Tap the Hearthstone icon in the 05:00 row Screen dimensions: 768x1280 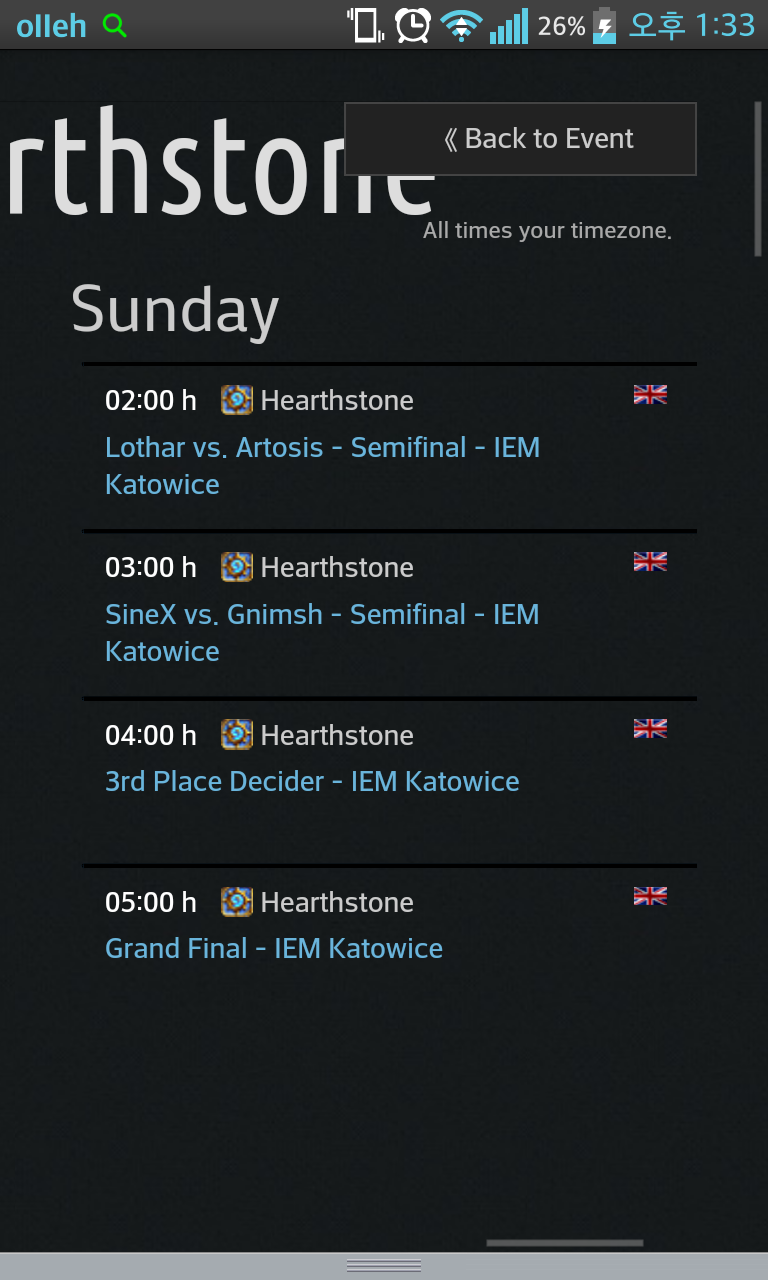point(237,902)
